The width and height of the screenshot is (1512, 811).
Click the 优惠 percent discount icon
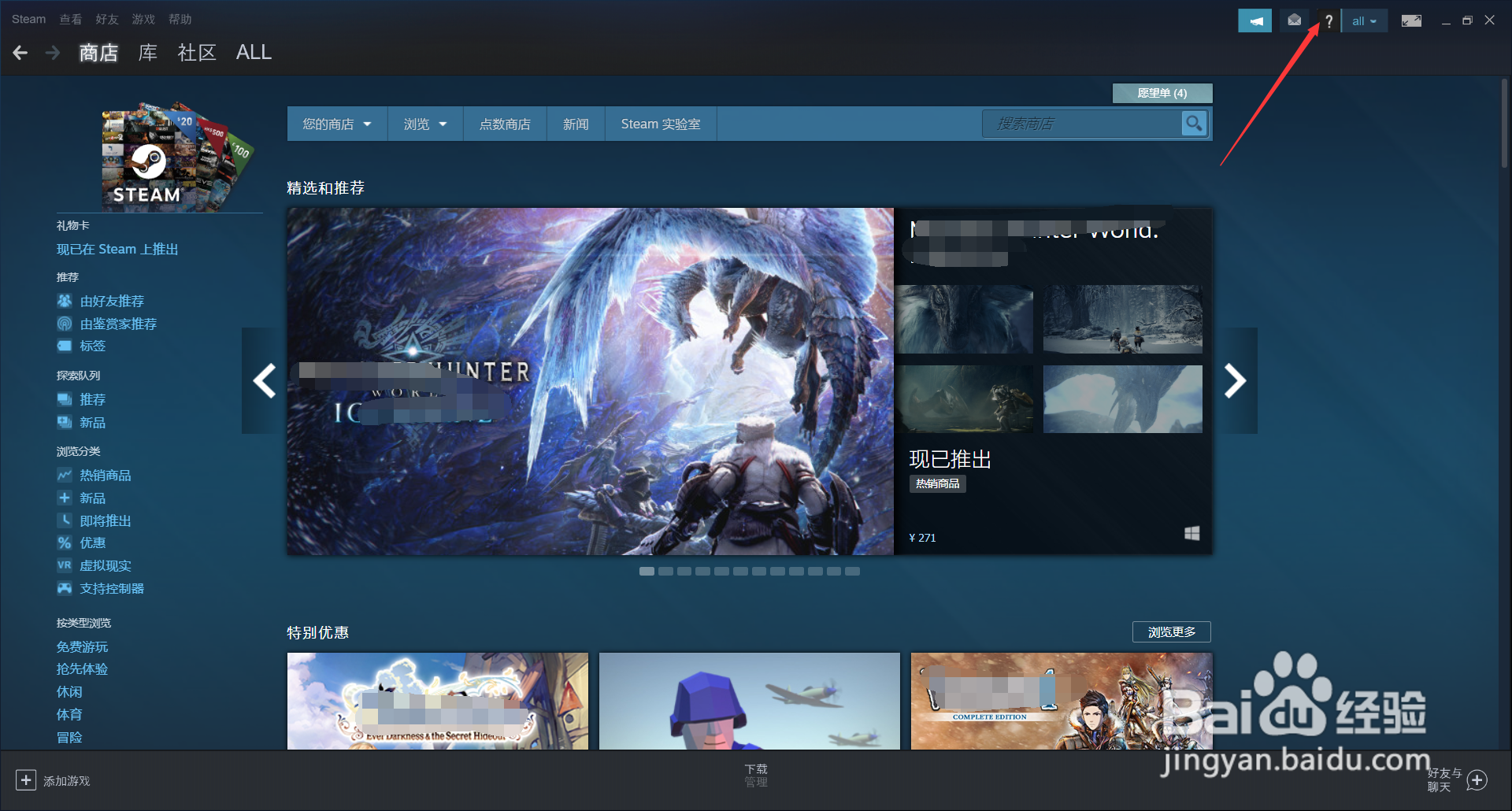pyautogui.click(x=65, y=543)
